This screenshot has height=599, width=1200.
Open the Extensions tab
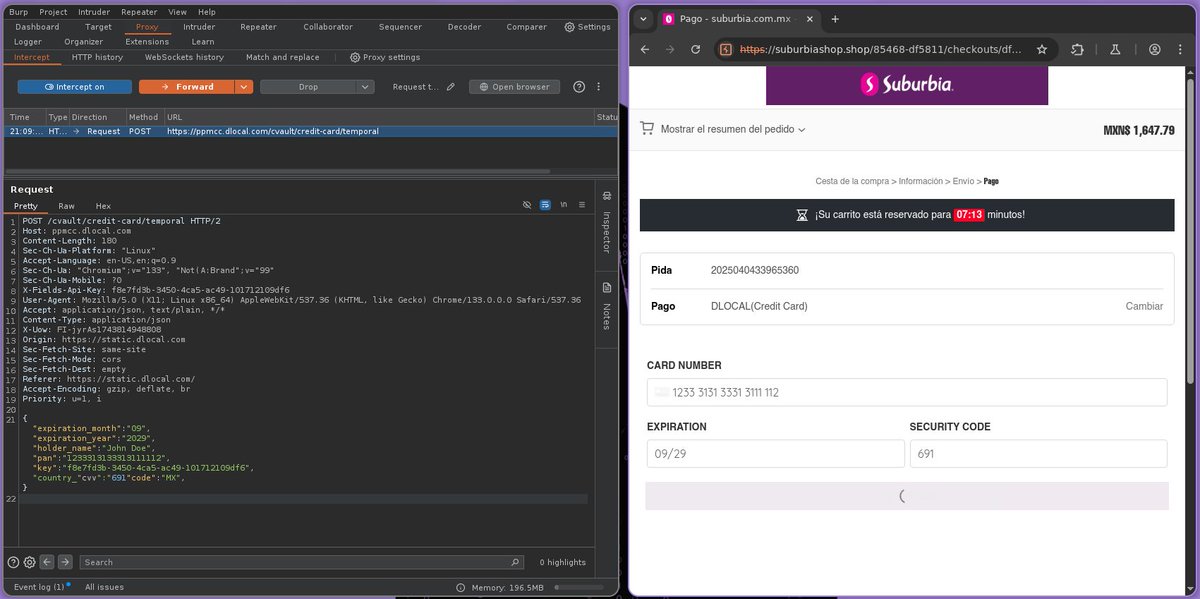[147, 42]
